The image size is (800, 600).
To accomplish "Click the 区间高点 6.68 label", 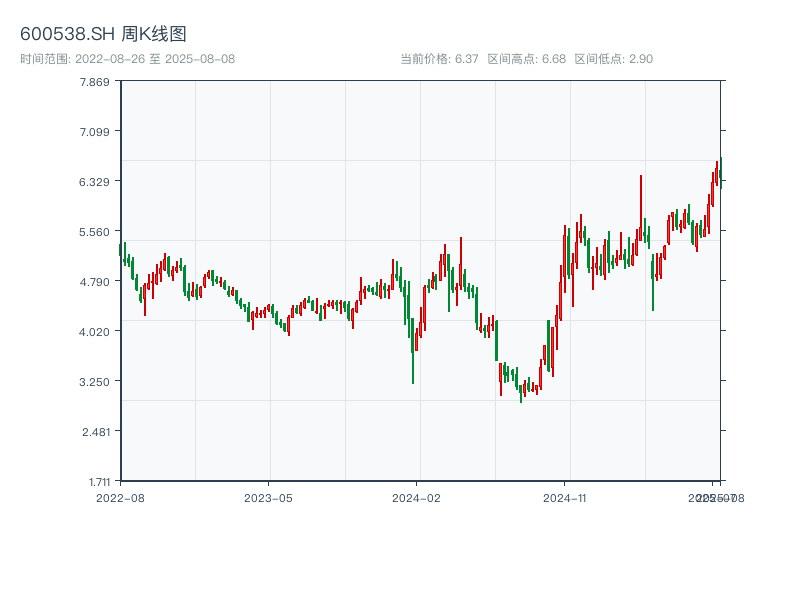I will point(526,59).
